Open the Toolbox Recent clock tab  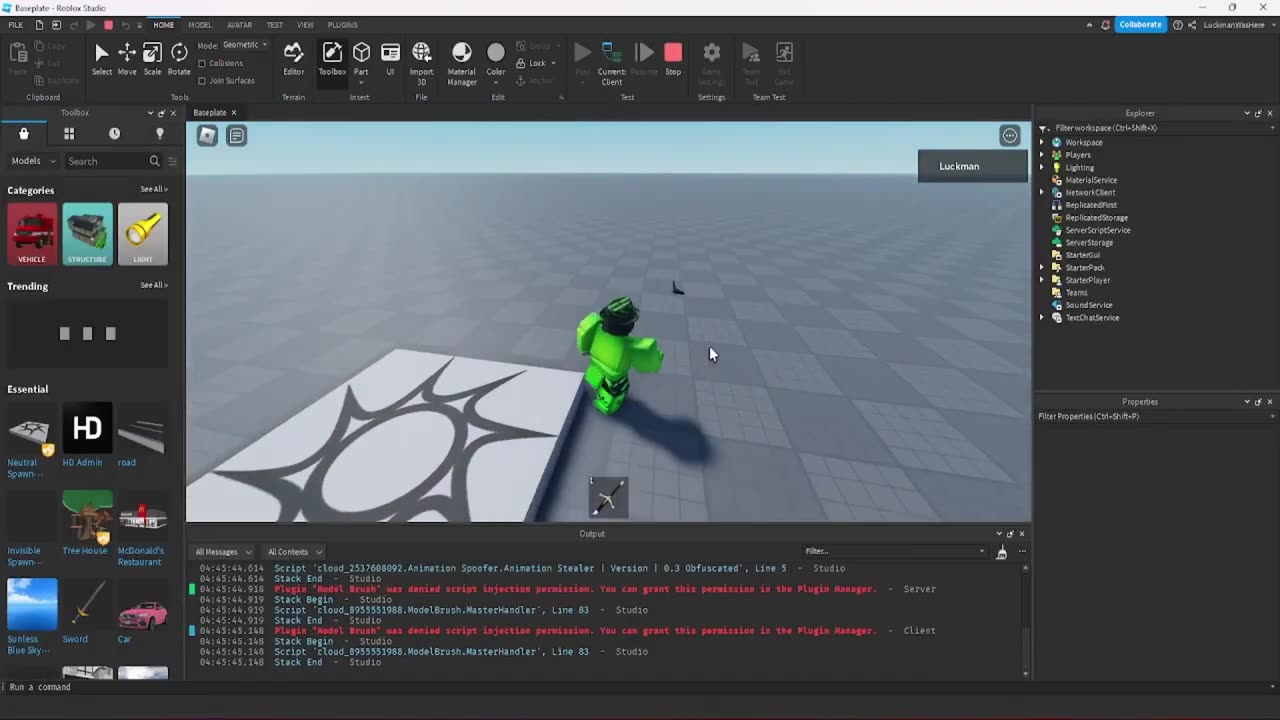(114, 133)
